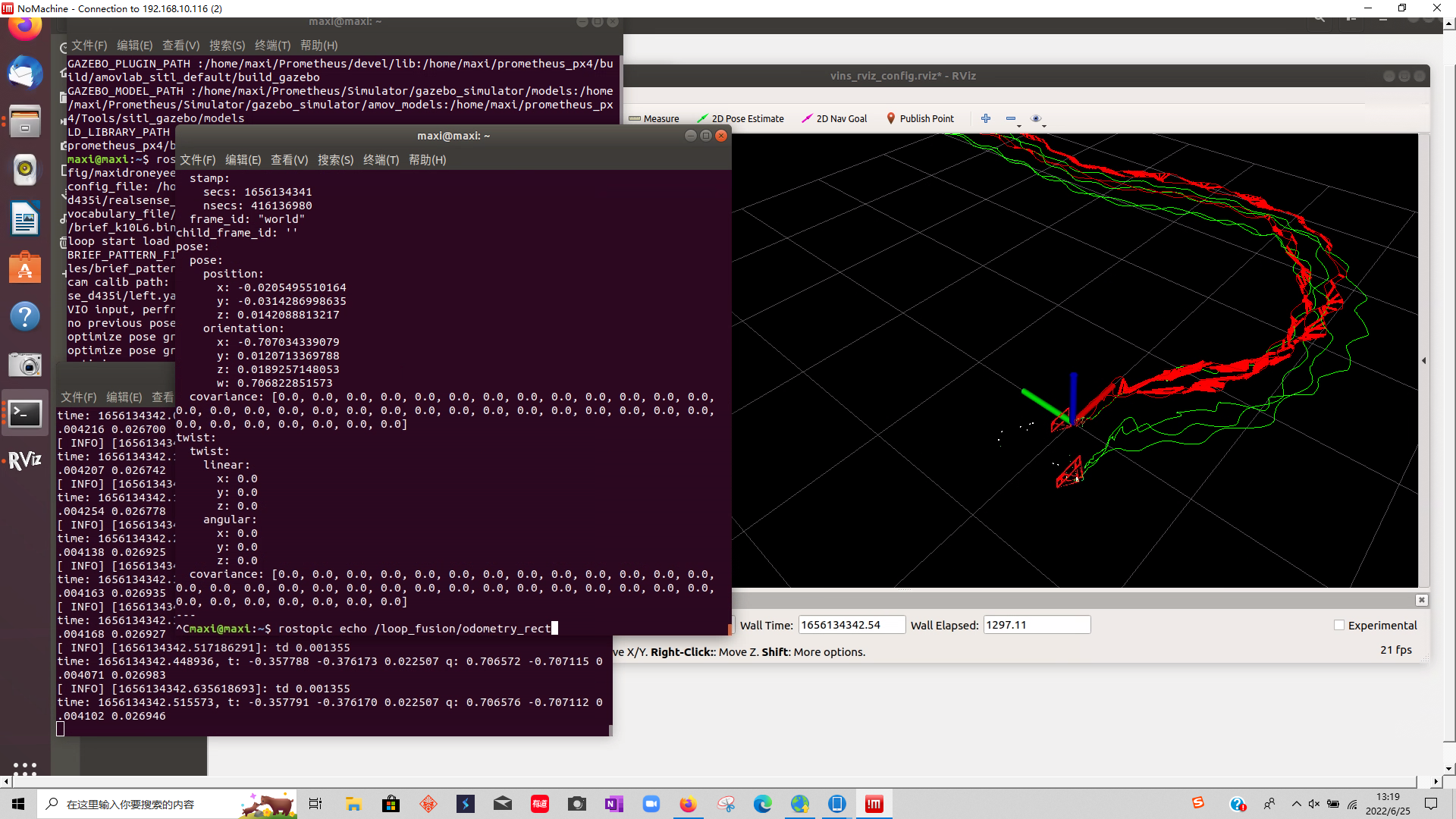Click the Wall Elapsed field
The image size is (1456, 819).
click(1036, 625)
